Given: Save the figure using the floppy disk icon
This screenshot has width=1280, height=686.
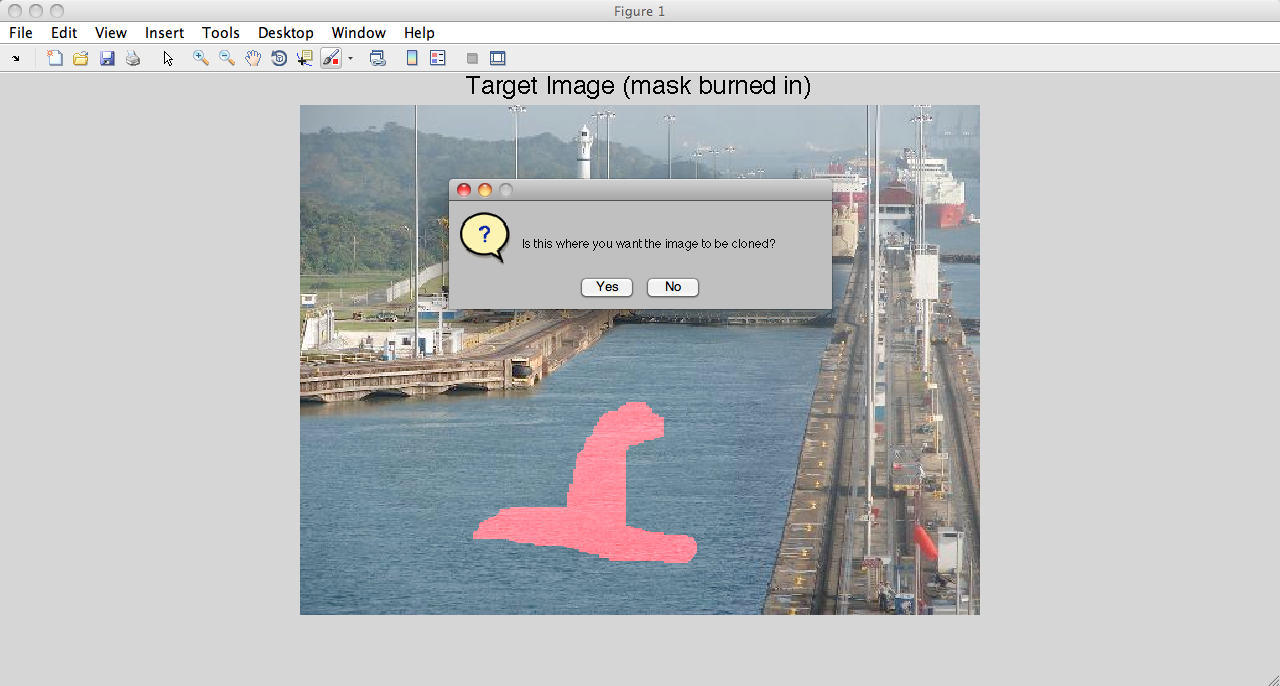Looking at the screenshot, I should (x=107, y=59).
